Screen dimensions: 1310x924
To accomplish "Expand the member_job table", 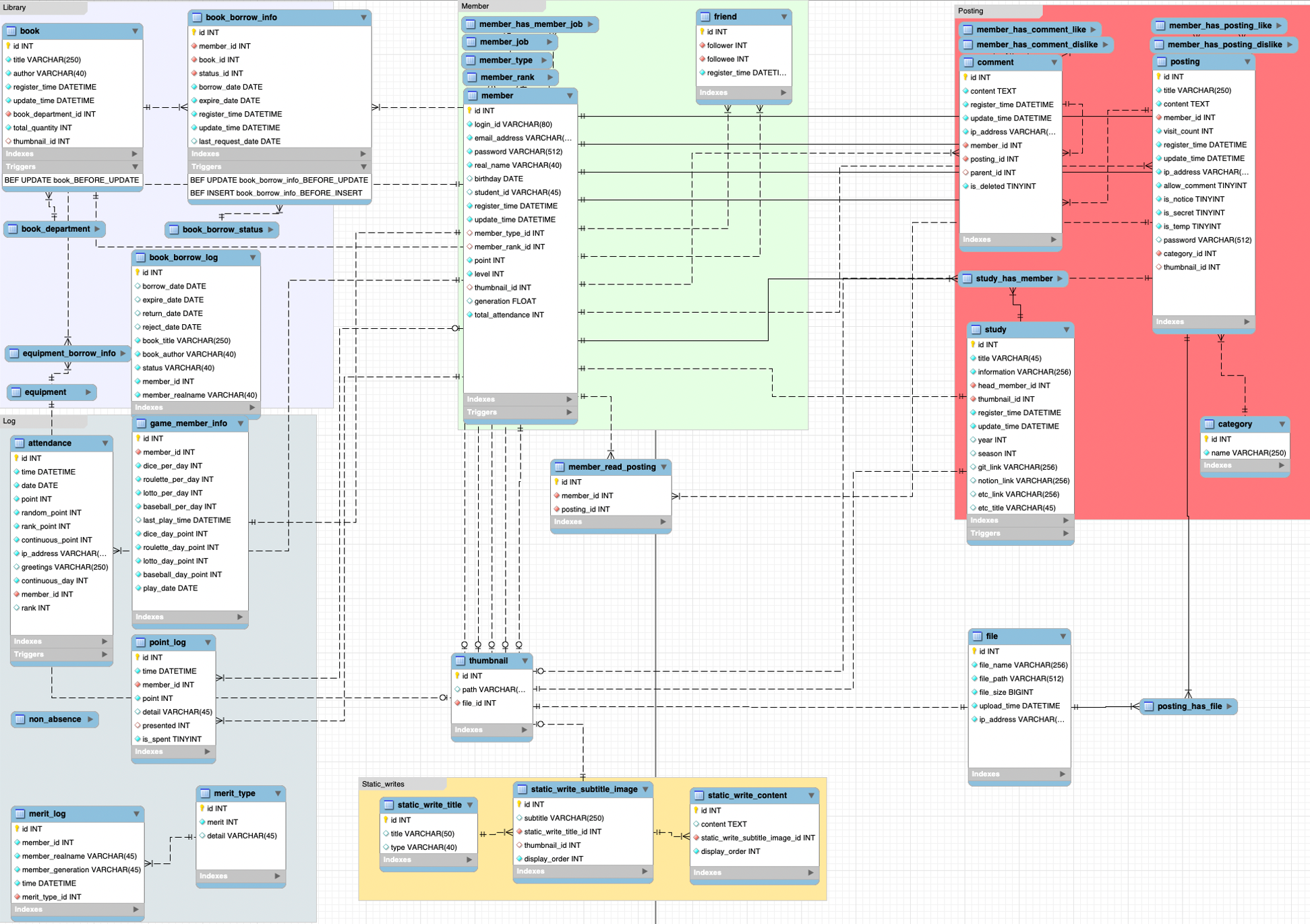I will point(549,42).
